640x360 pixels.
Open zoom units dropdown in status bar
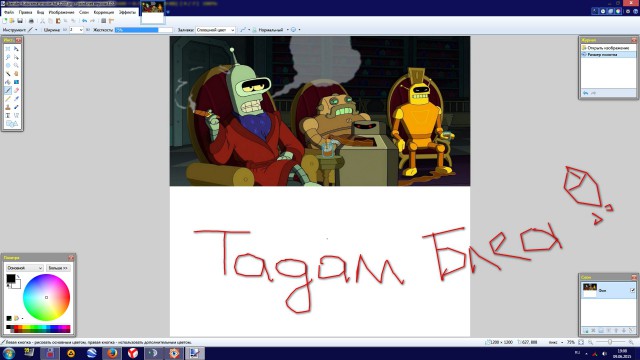(x=562, y=342)
